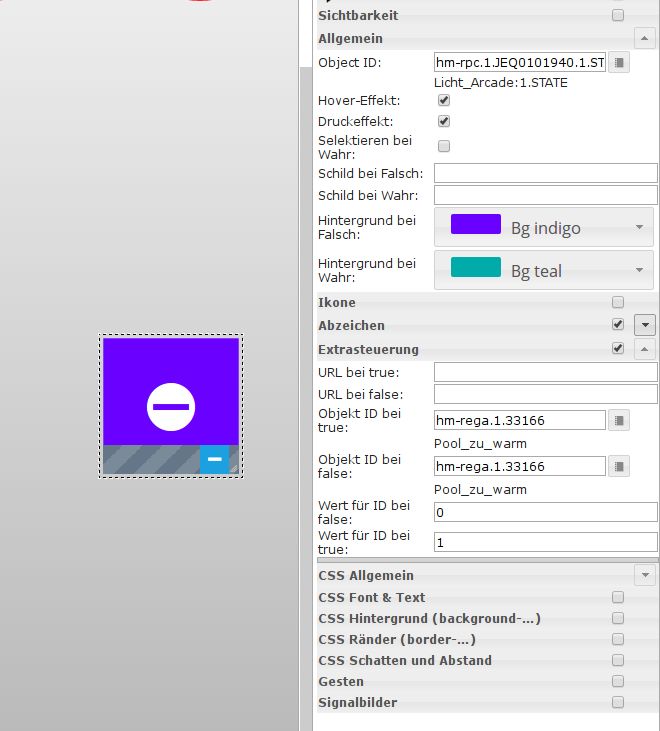
Task: Expand the Abzeichen section arrow
Action: pyautogui.click(x=645, y=325)
